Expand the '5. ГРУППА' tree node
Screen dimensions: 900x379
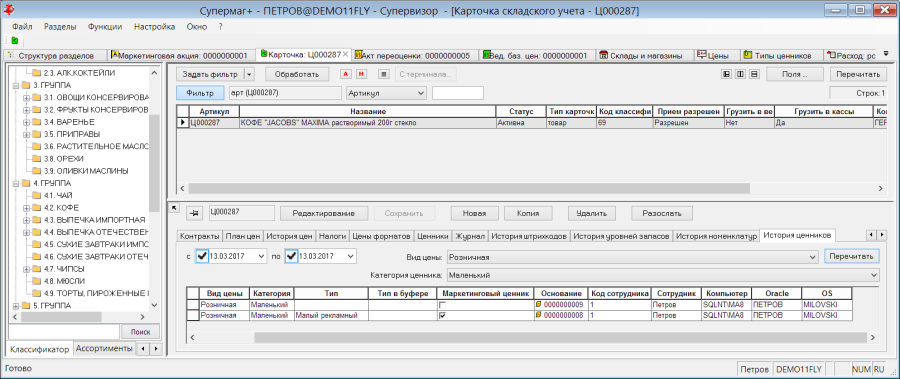pos(15,305)
